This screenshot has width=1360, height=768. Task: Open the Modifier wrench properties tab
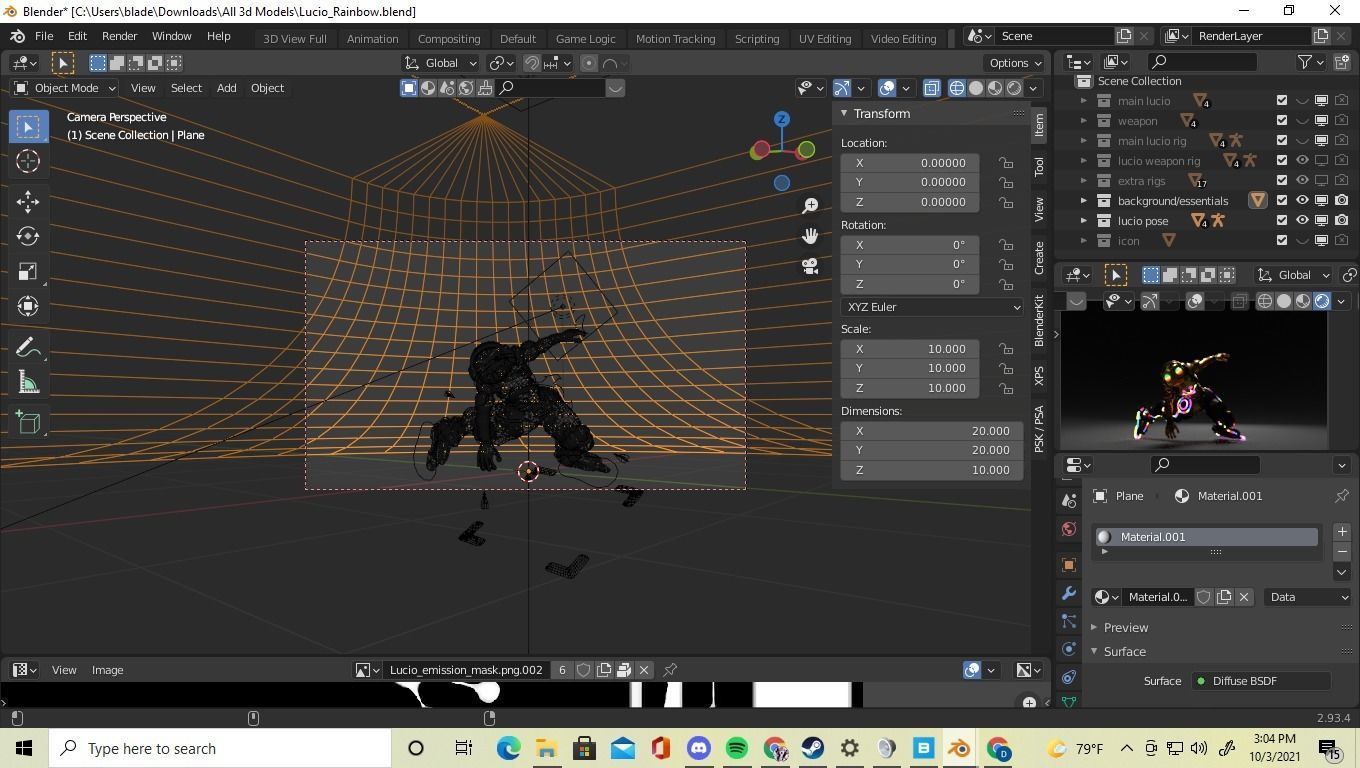(1069, 593)
